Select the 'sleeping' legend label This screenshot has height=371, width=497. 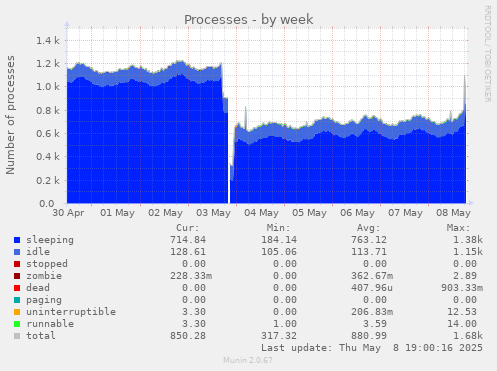[50, 240]
